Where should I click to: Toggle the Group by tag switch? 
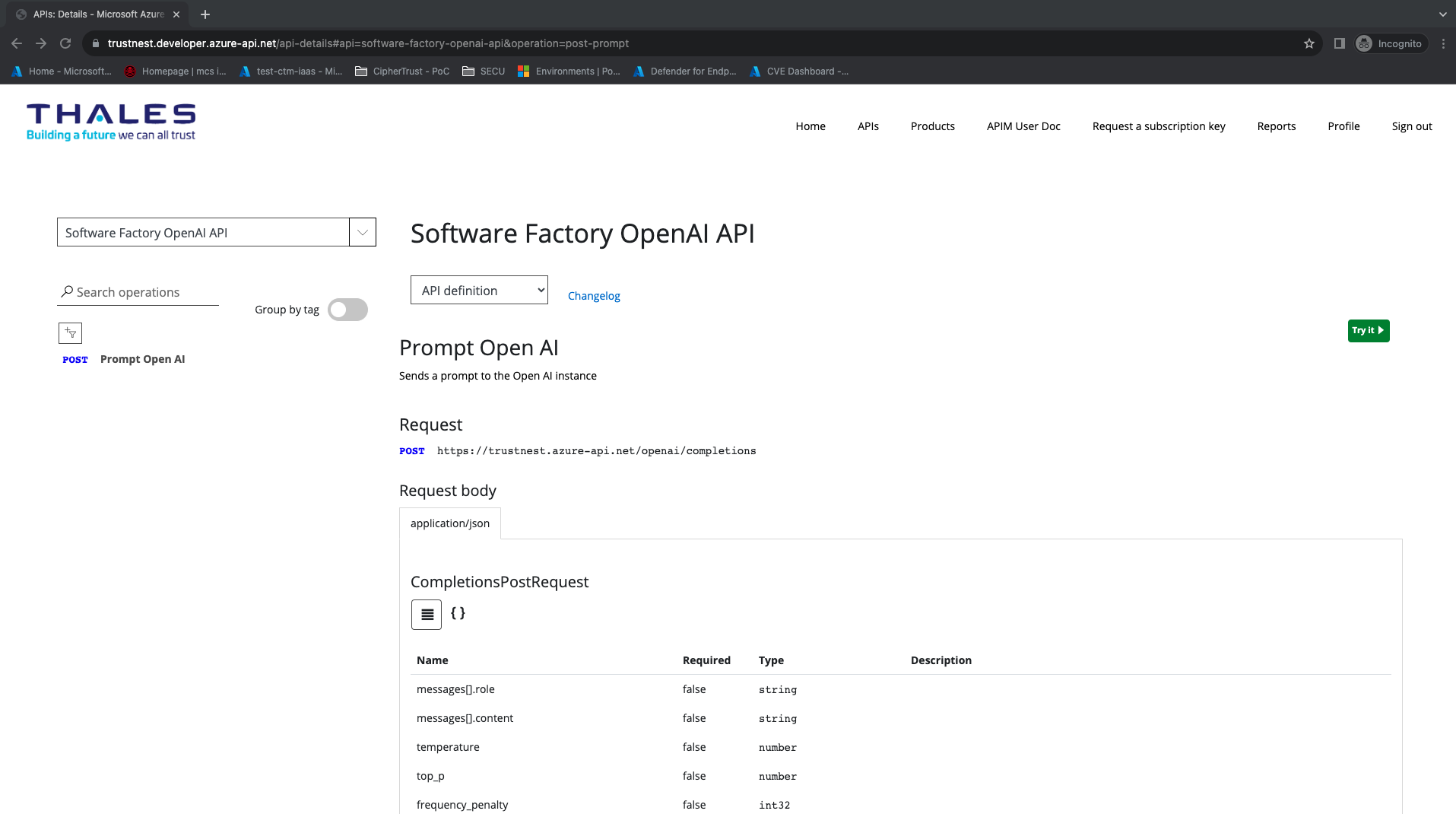point(347,310)
